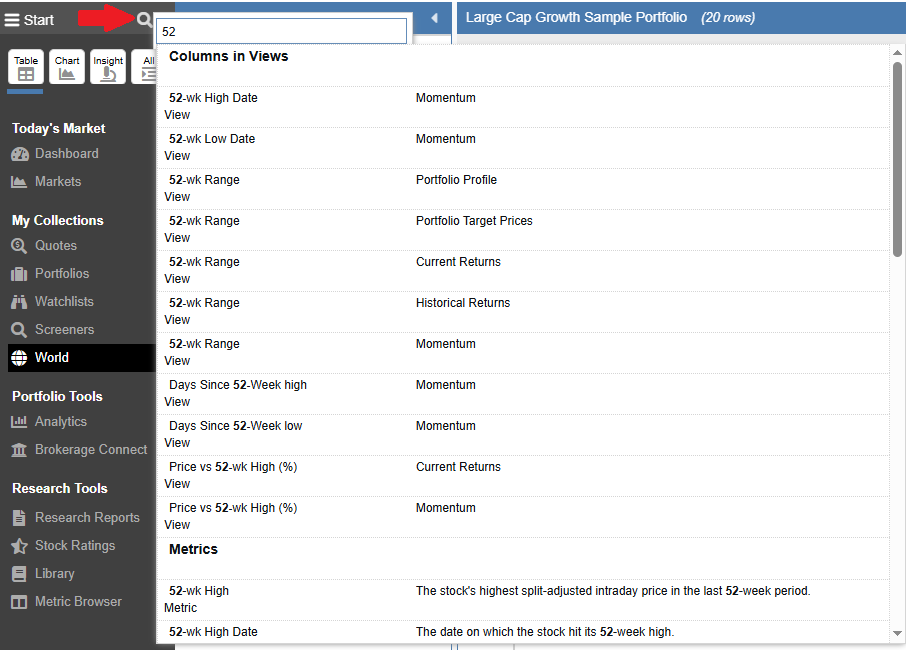Open the Start hamburger menu

tap(30, 20)
